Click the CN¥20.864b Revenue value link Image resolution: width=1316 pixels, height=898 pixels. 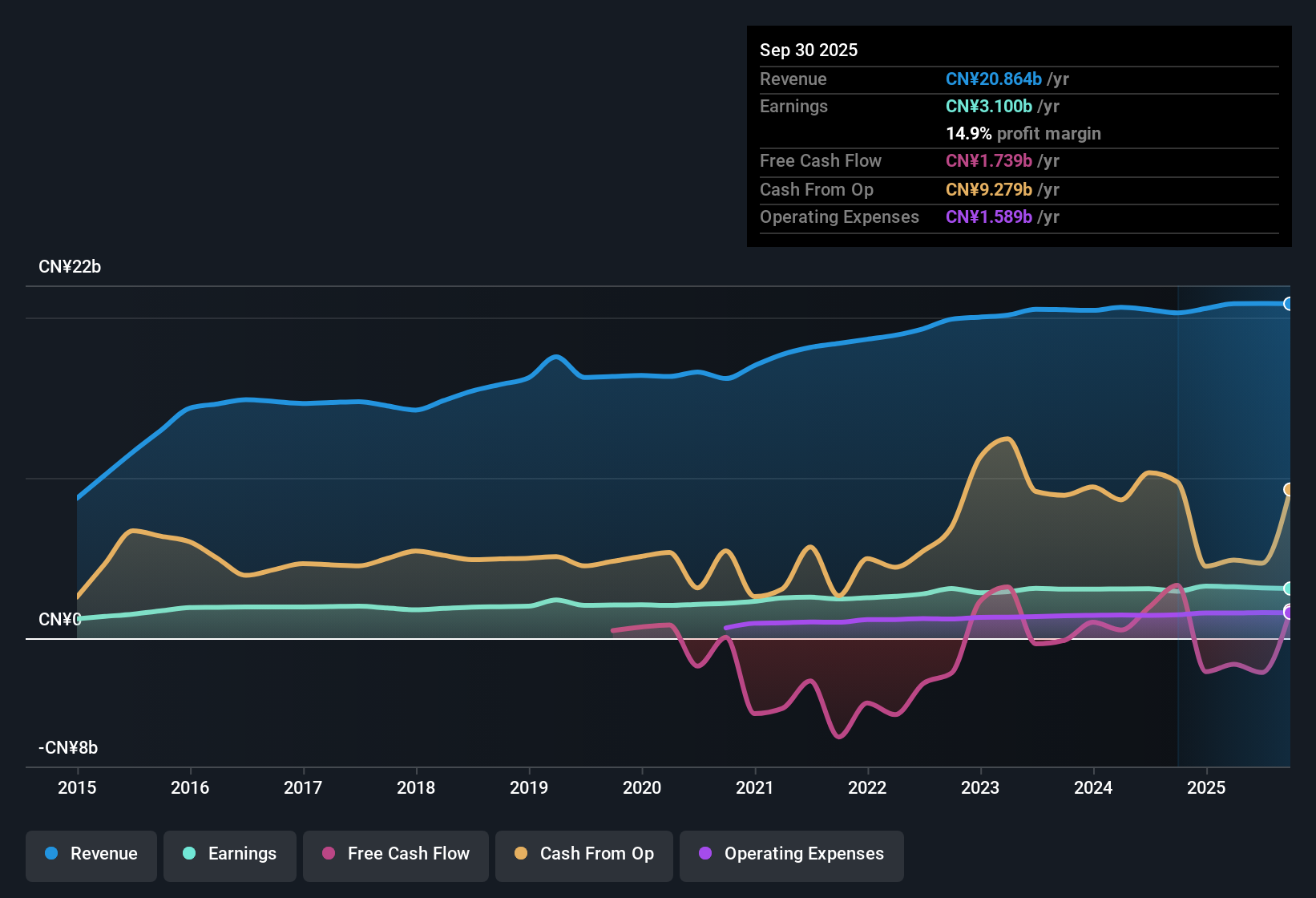click(x=994, y=79)
